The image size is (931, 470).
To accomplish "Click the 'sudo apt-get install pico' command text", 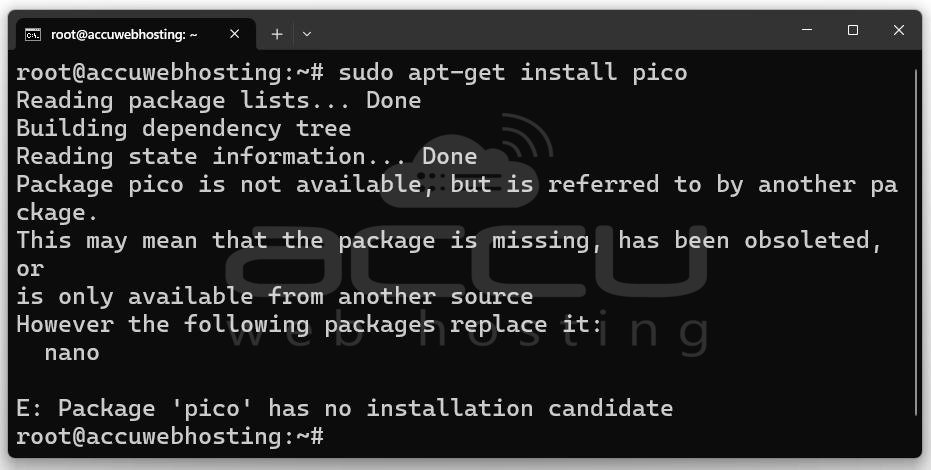I will (x=513, y=73).
